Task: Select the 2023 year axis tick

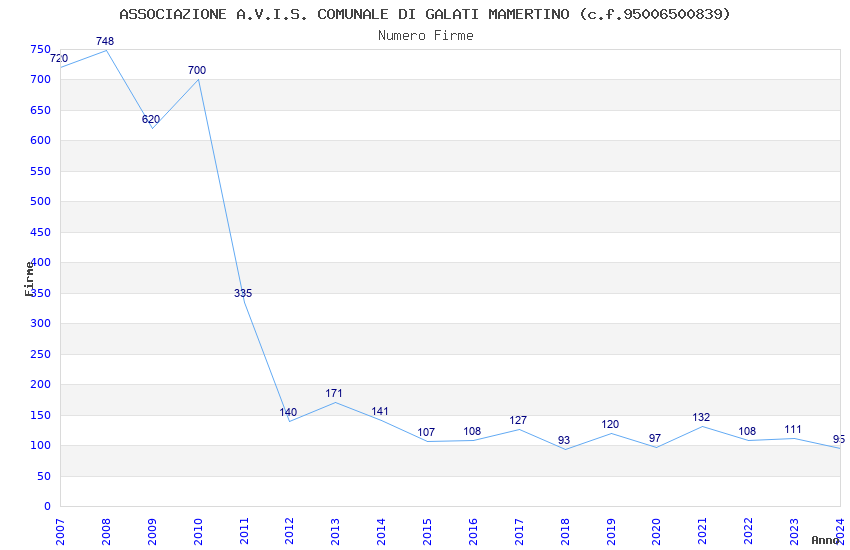Action: tap(794, 531)
